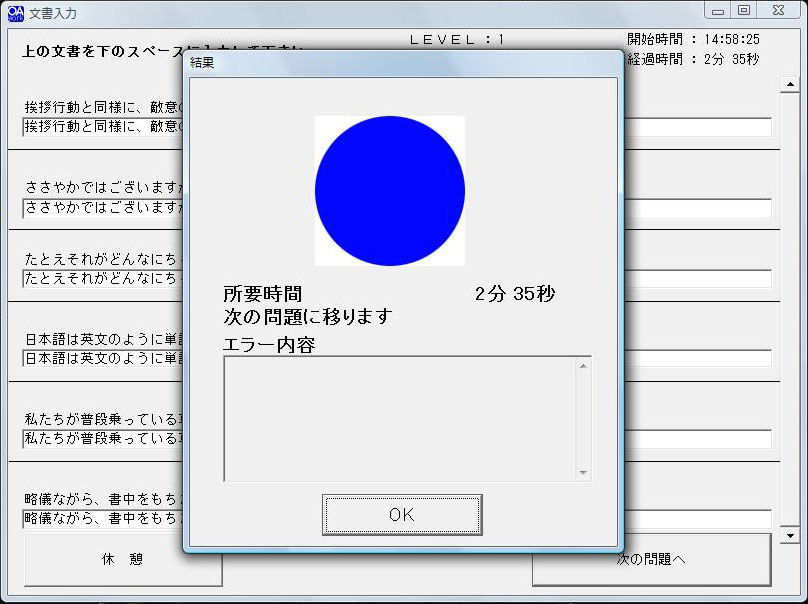Click the 結果 dialog title bar
The image size is (808, 604).
pyautogui.click(x=403, y=63)
